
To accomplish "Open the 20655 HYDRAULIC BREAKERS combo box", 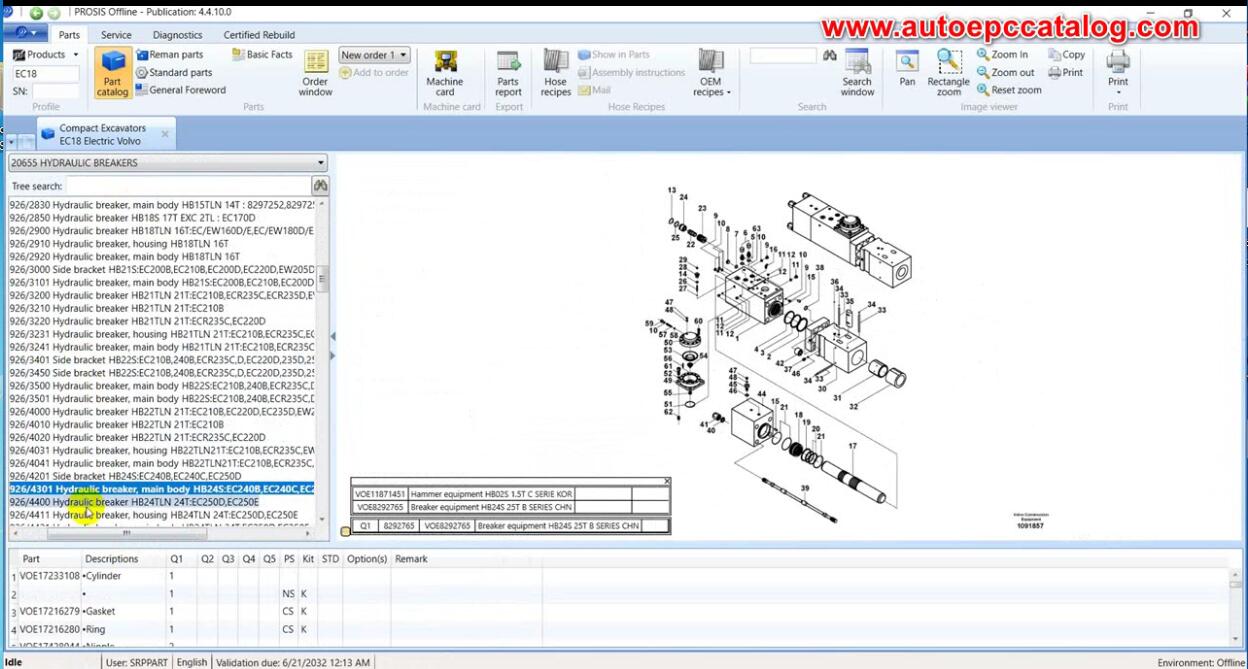I will (x=168, y=163).
